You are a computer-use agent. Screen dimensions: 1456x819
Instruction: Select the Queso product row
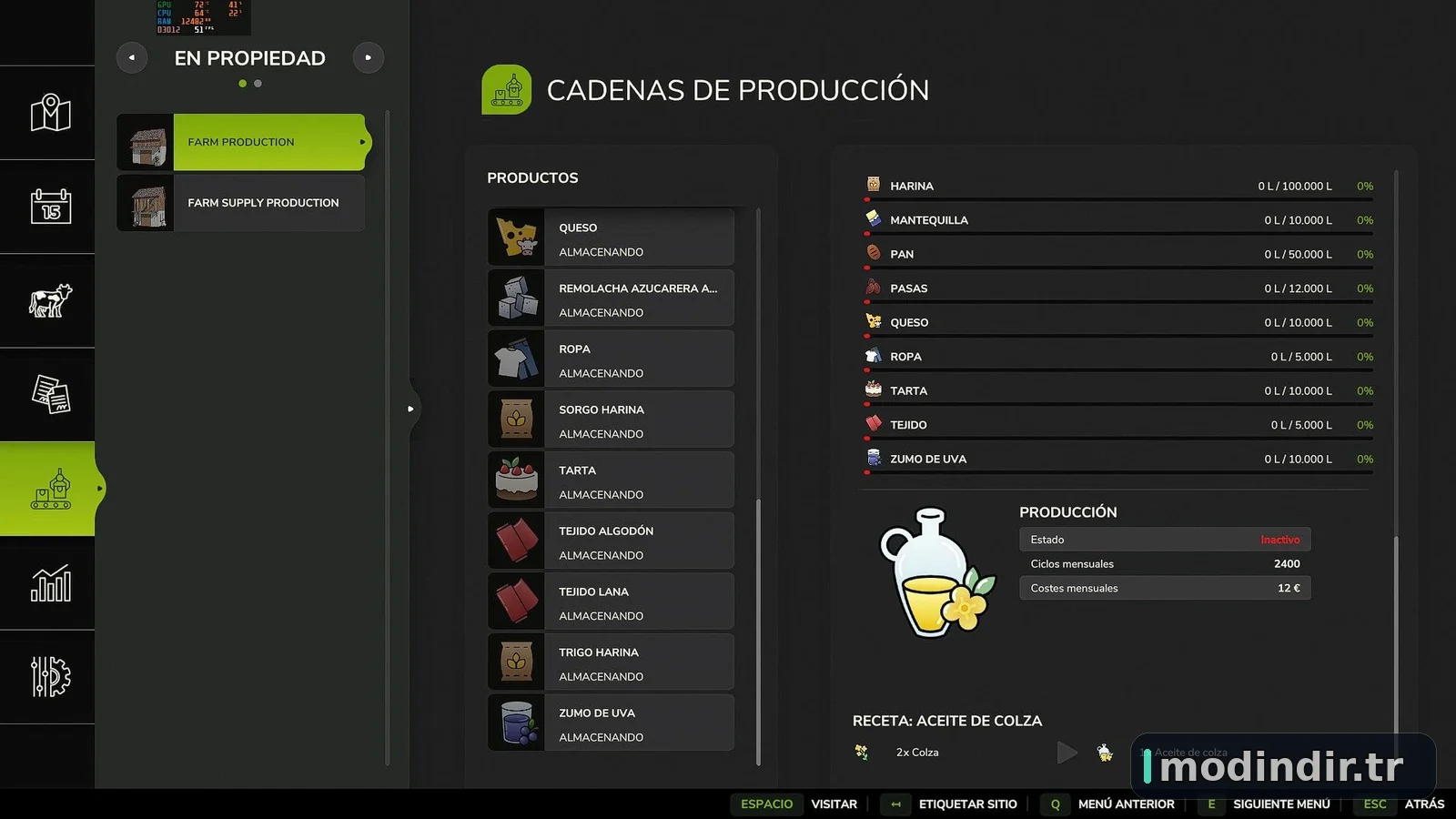611,238
